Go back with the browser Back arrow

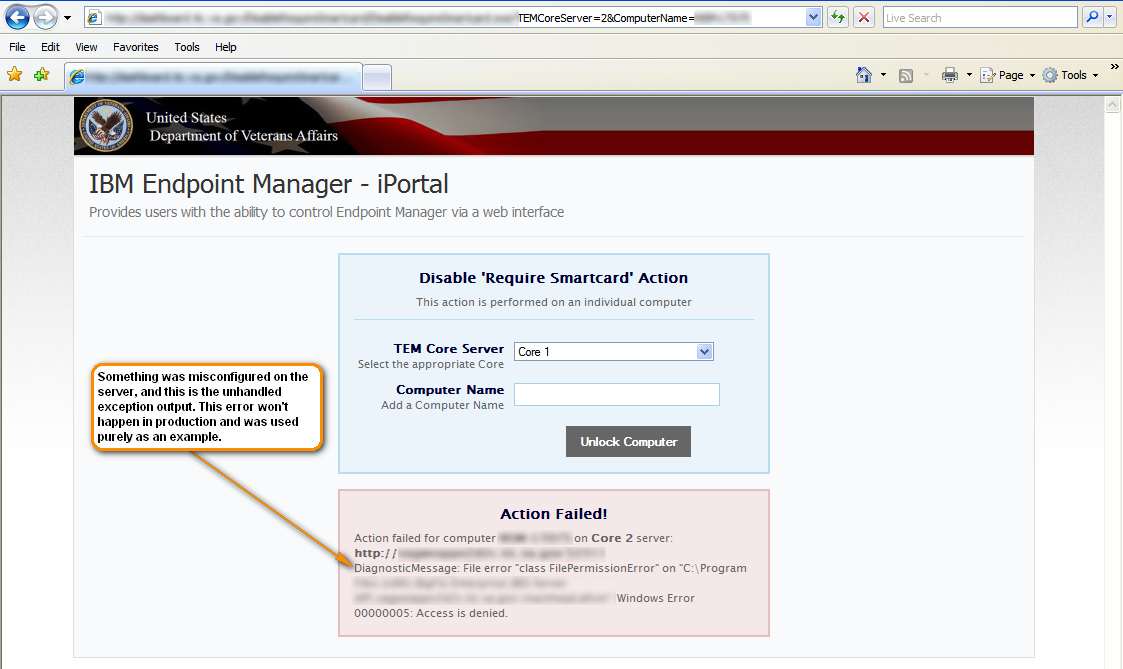(x=17, y=17)
